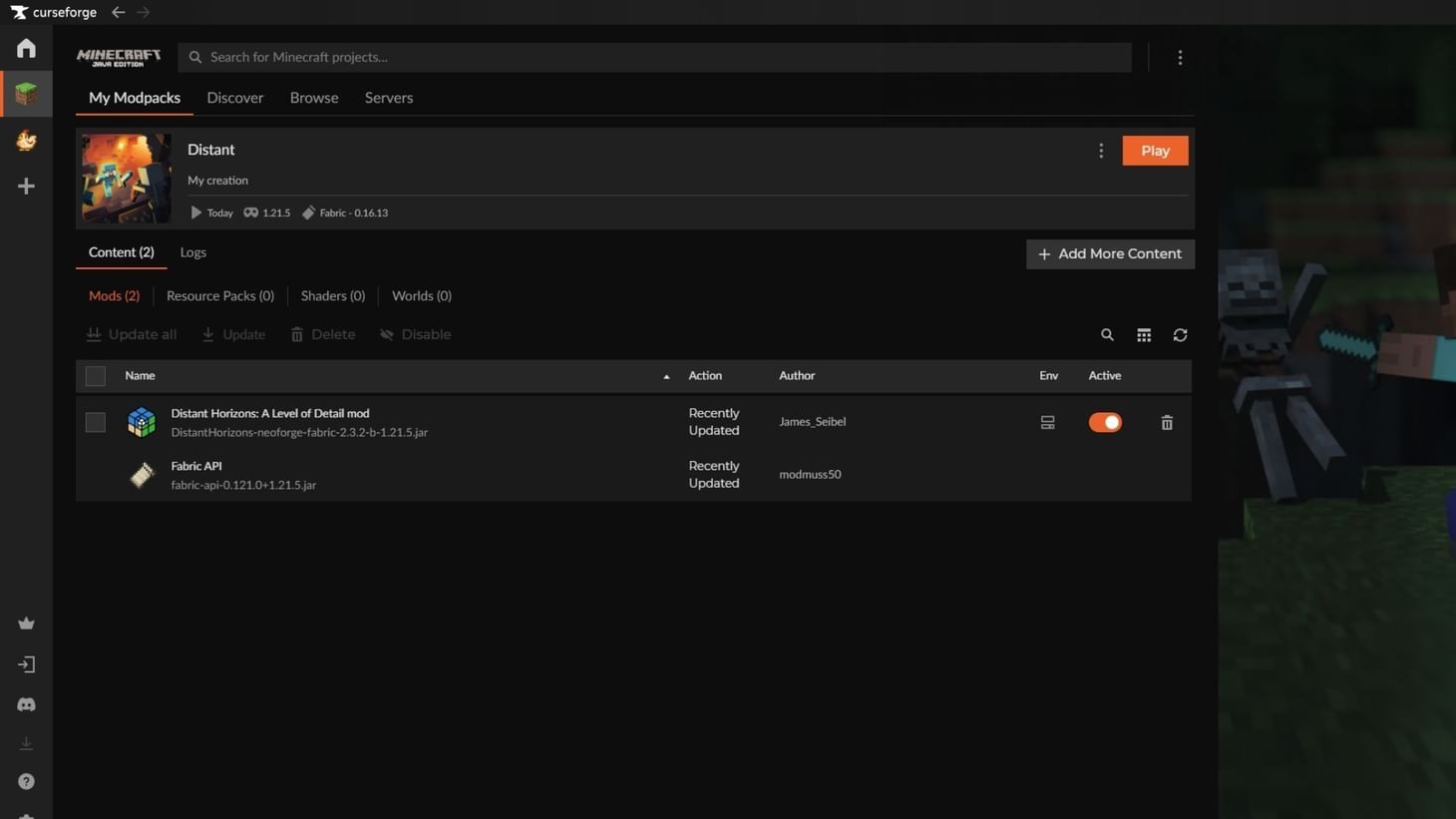This screenshot has height=819, width=1456.
Task: Open the three-dot menu beside the search bar
Action: pyautogui.click(x=1180, y=57)
